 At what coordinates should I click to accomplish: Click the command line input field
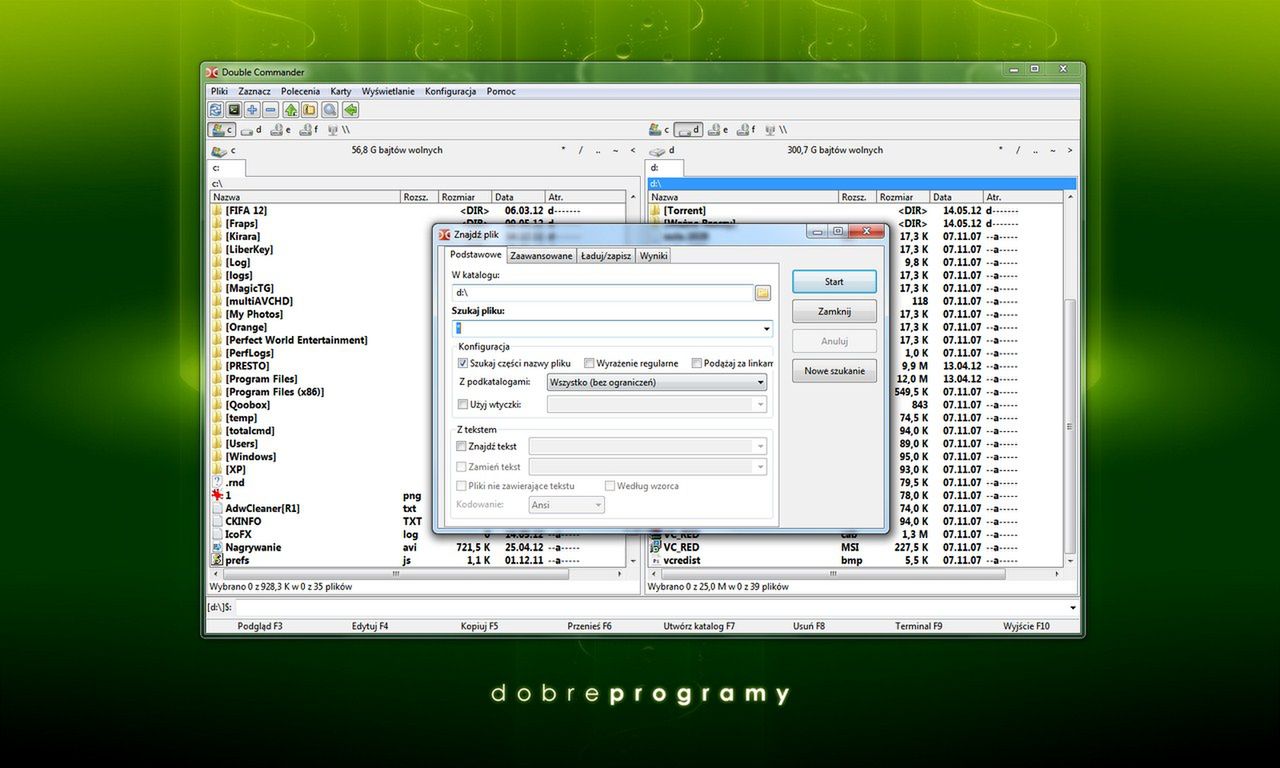click(656, 607)
